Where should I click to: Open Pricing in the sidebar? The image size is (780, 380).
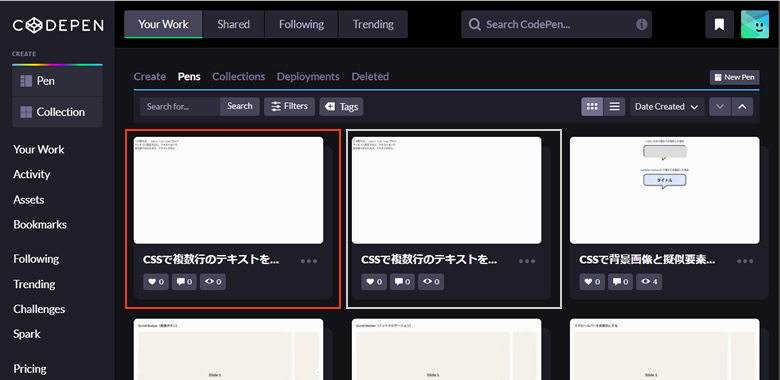click(30, 369)
